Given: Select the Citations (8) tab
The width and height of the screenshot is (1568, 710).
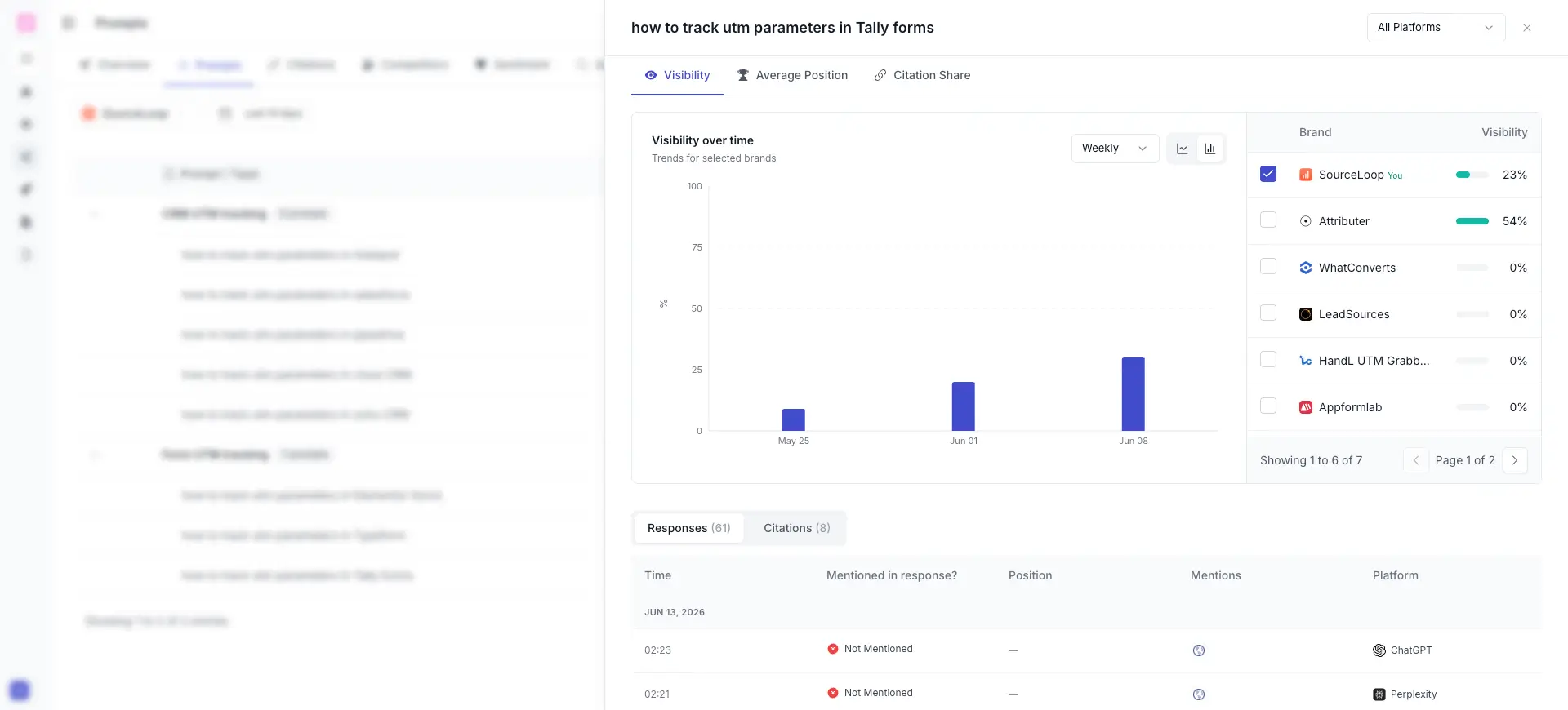Looking at the screenshot, I should coord(796,528).
